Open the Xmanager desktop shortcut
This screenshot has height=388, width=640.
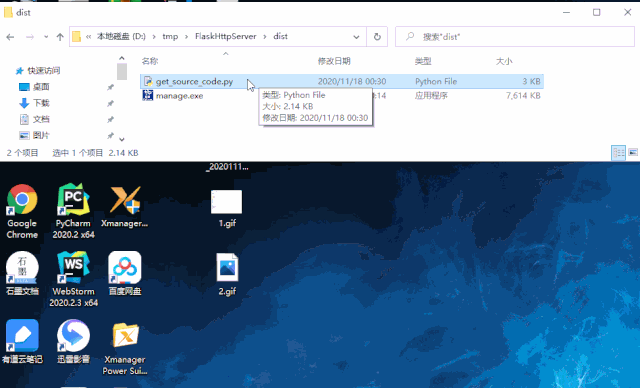(x=124, y=206)
